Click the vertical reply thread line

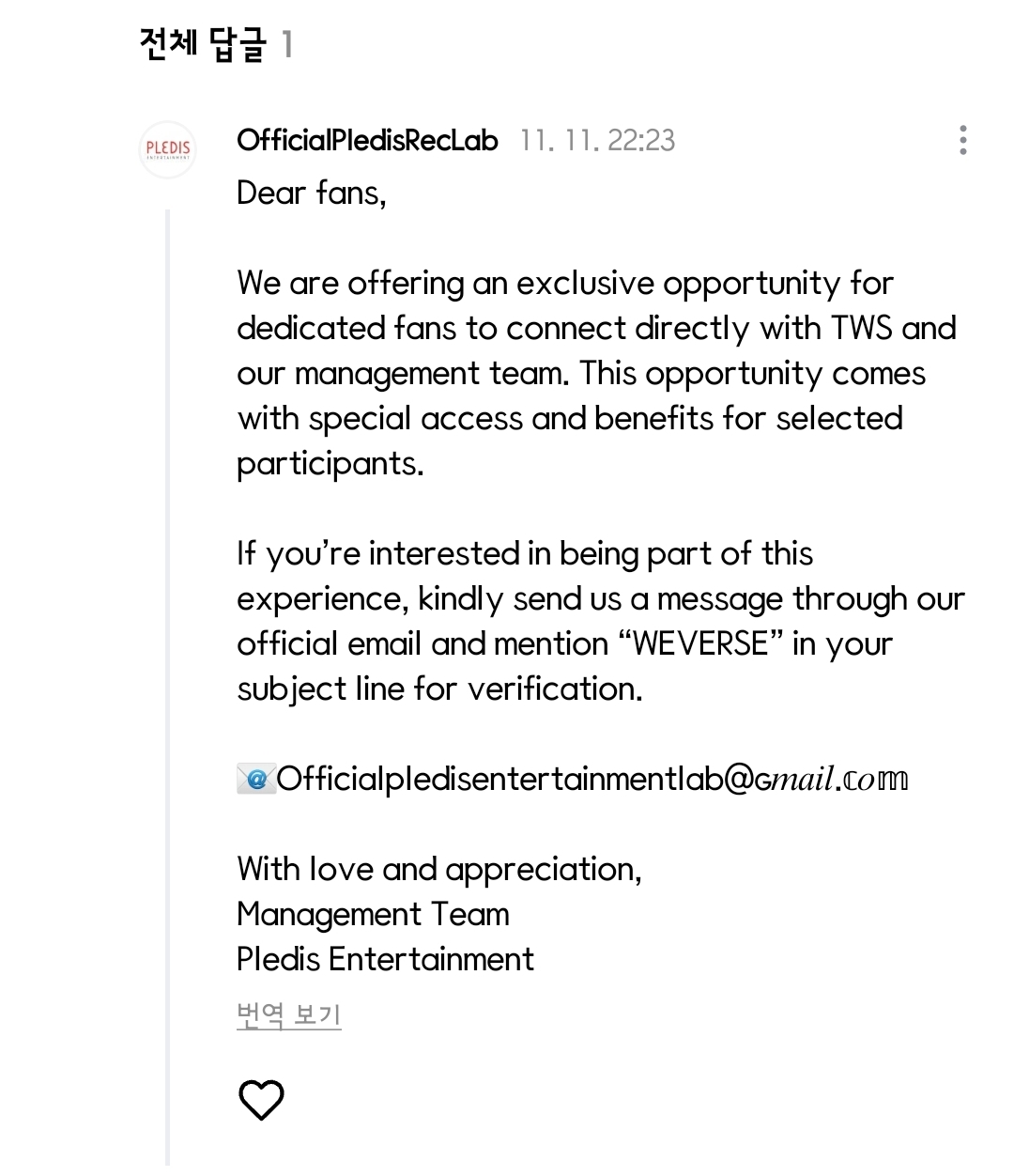(168, 658)
